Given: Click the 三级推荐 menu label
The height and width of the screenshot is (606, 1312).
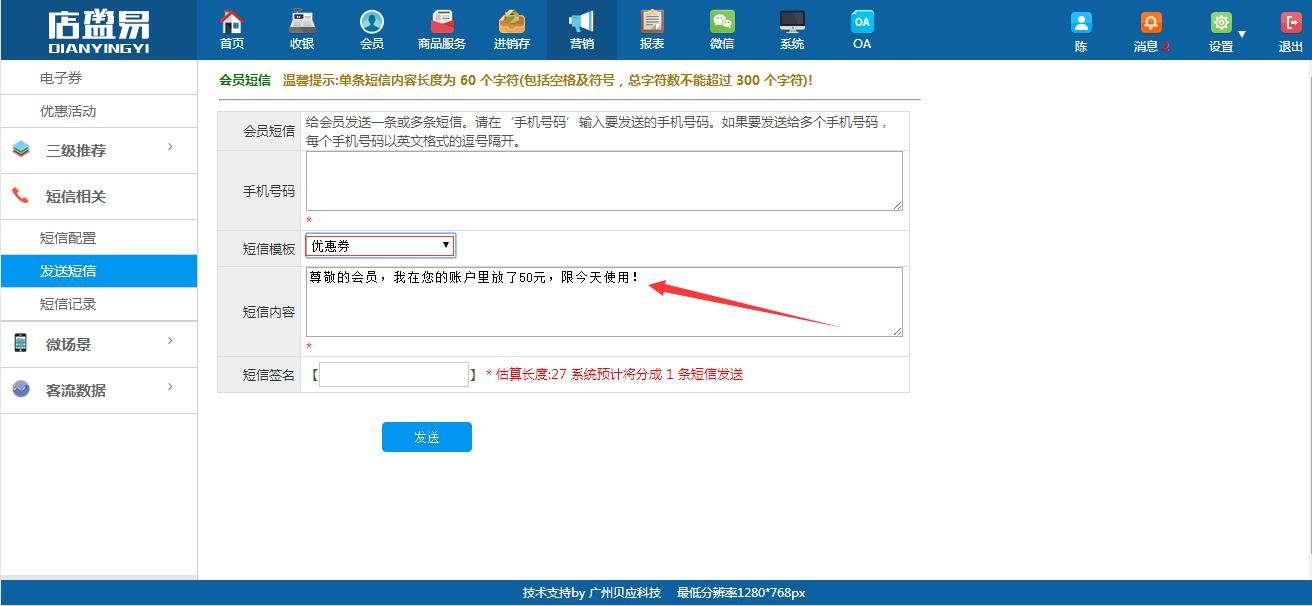Looking at the screenshot, I should click(76, 151).
